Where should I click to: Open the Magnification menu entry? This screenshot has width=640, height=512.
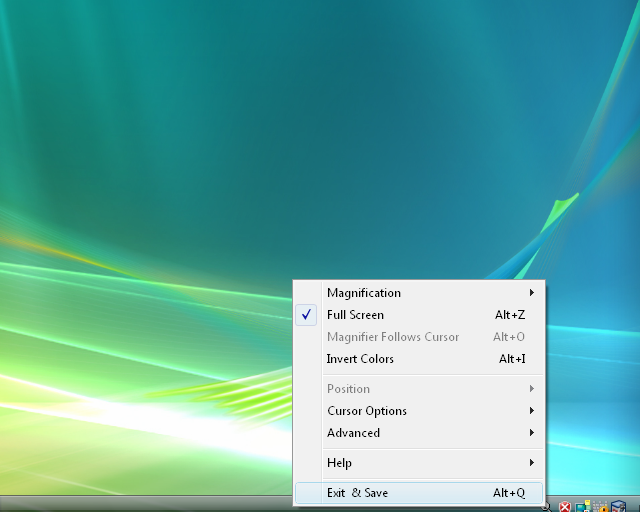click(364, 293)
